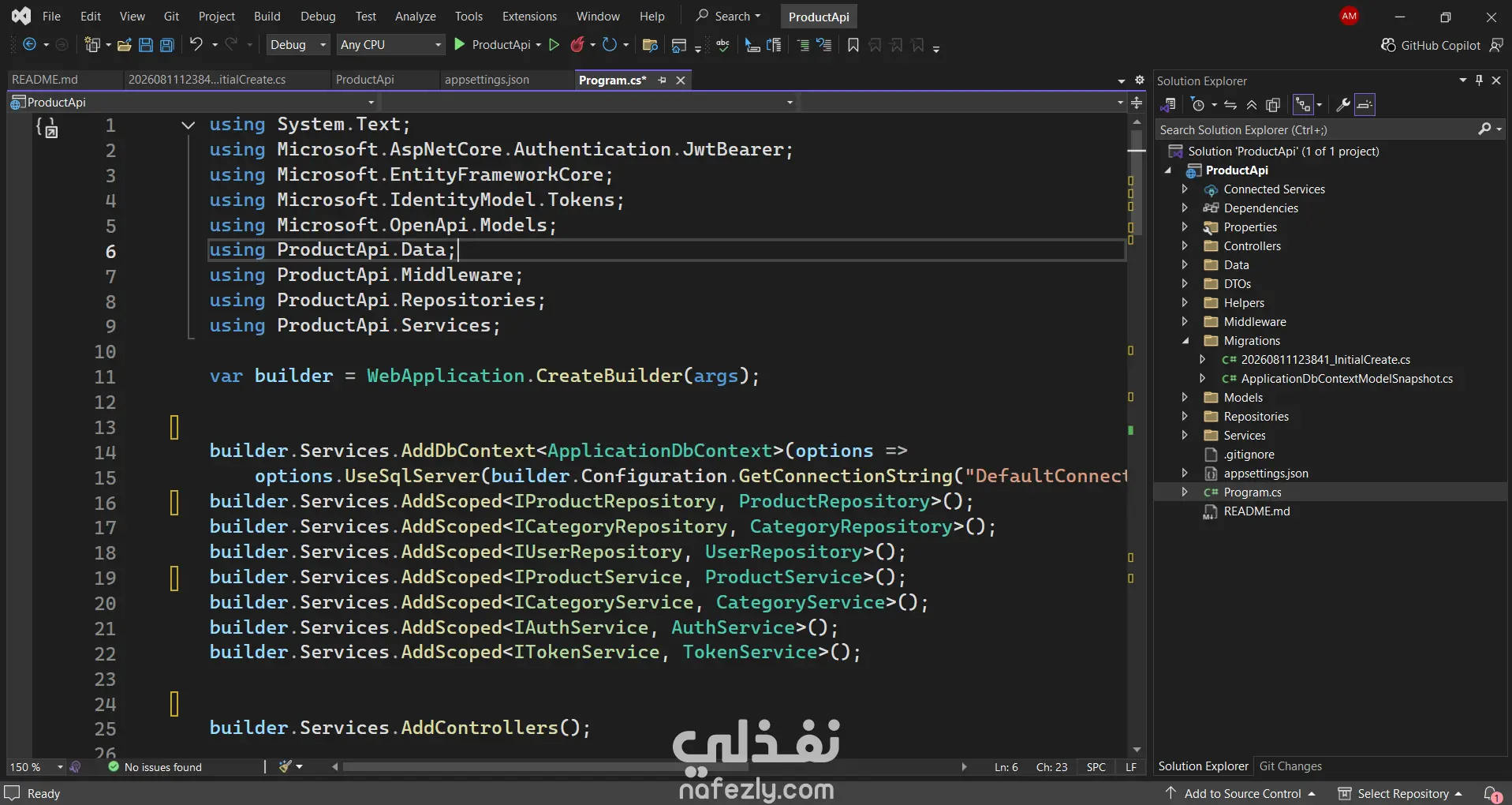Select README.md in Solution Explorer tree
The image size is (1512, 805).
[1256, 511]
